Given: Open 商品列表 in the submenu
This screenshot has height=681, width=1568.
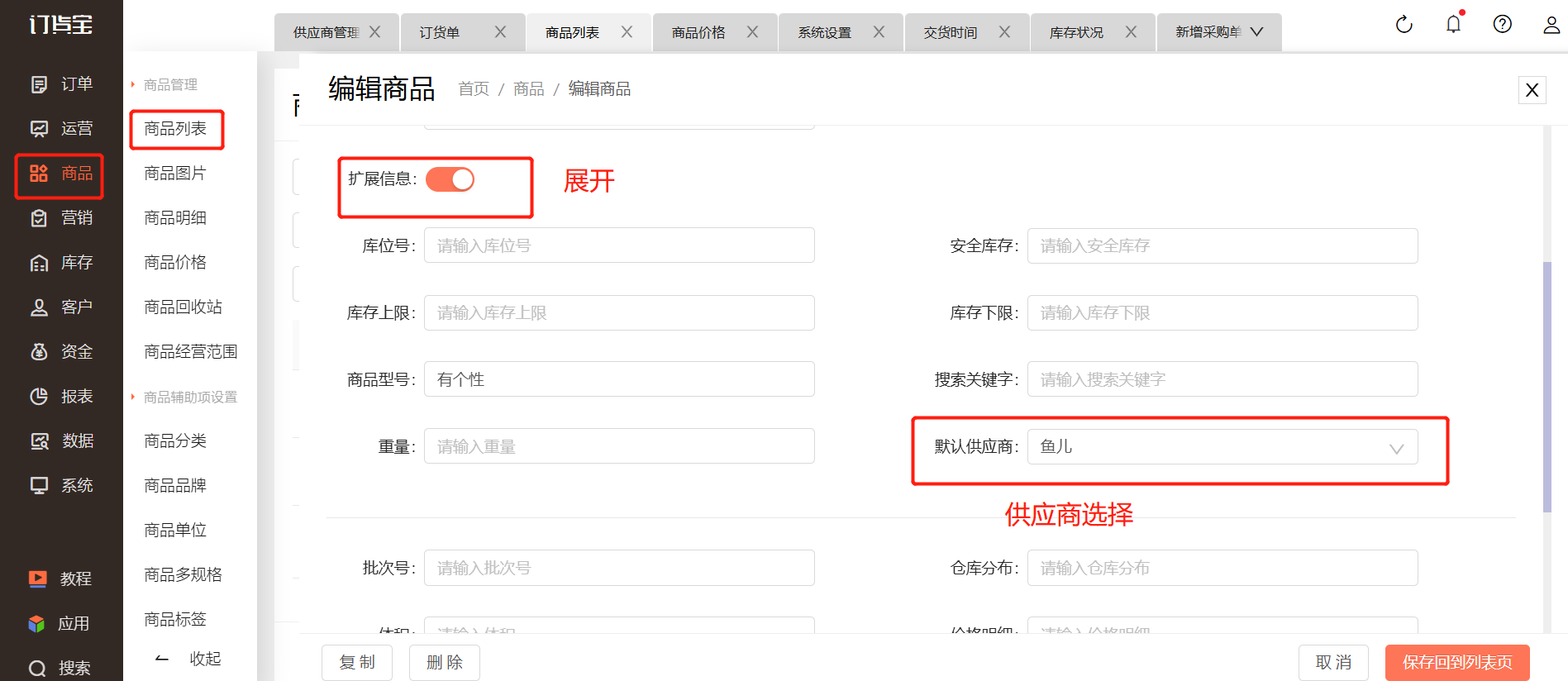Looking at the screenshot, I should (x=175, y=129).
